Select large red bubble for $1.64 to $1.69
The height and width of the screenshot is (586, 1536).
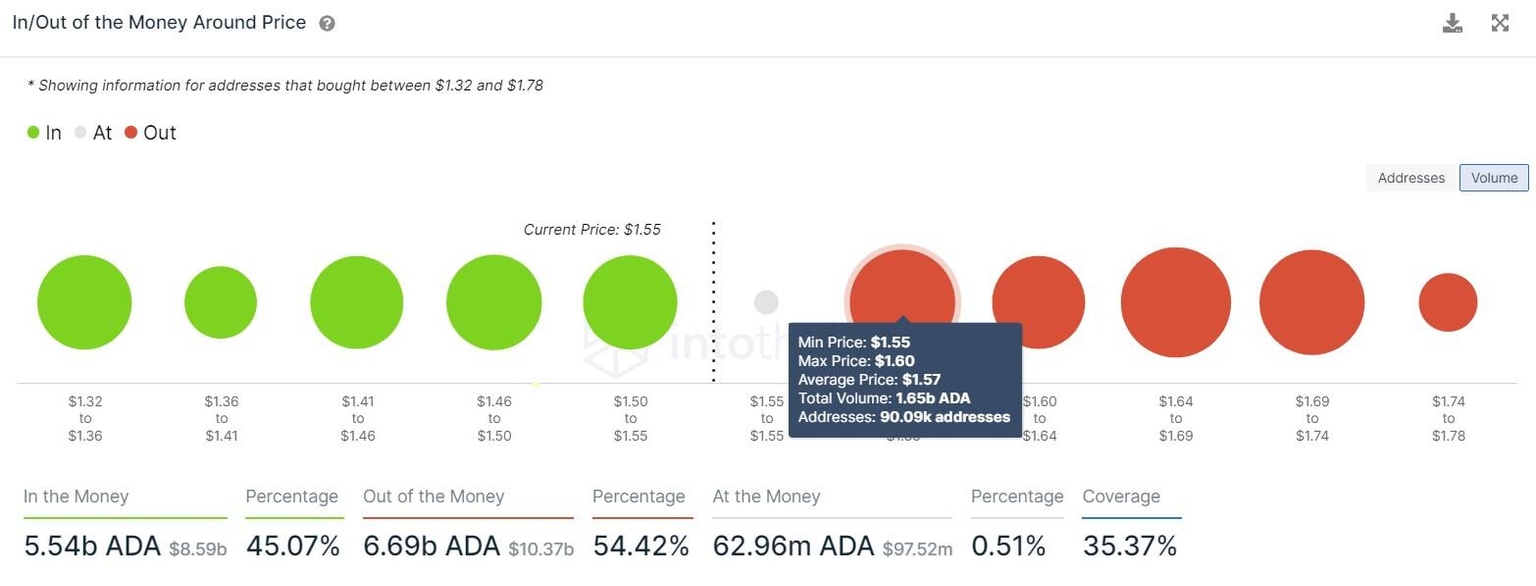[x=1176, y=302]
